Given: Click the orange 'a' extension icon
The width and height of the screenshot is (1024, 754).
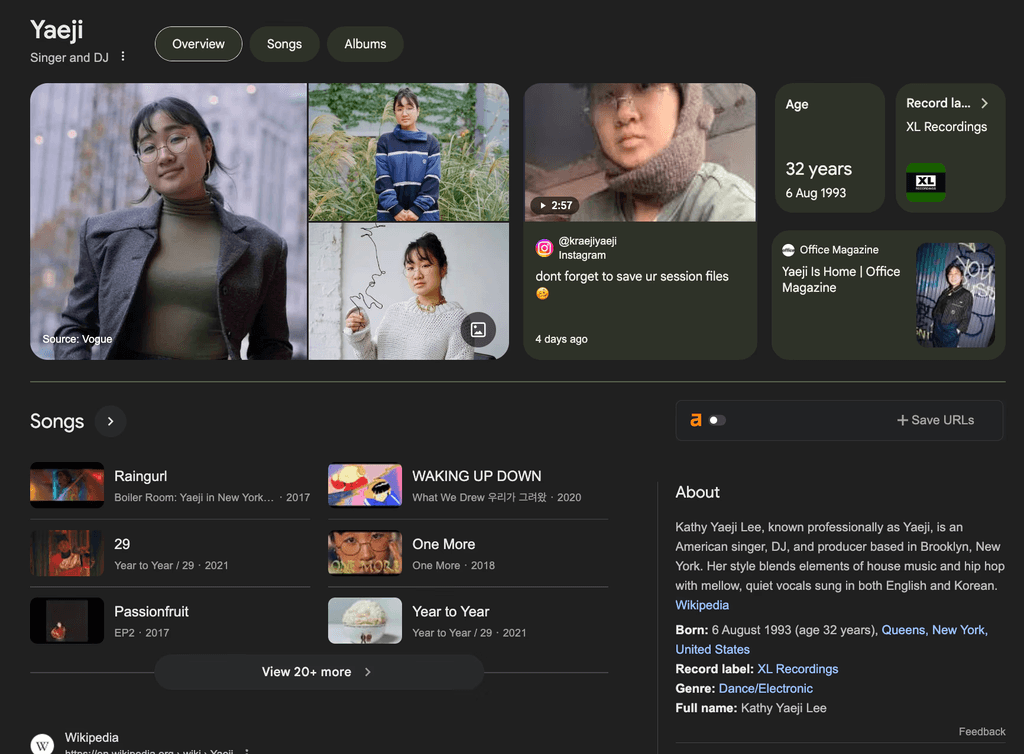Looking at the screenshot, I should click(x=696, y=420).
